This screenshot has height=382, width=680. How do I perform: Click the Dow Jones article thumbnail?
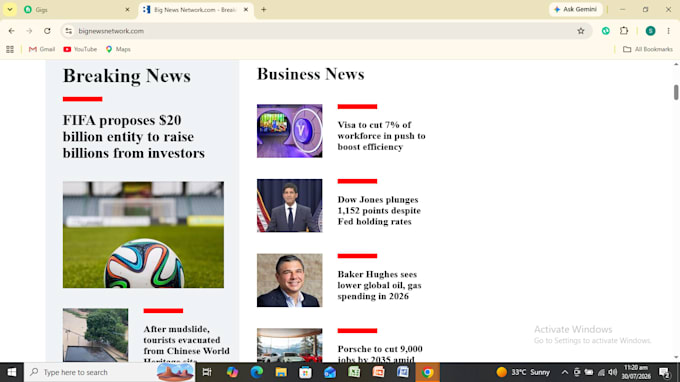tap(289, 206)
